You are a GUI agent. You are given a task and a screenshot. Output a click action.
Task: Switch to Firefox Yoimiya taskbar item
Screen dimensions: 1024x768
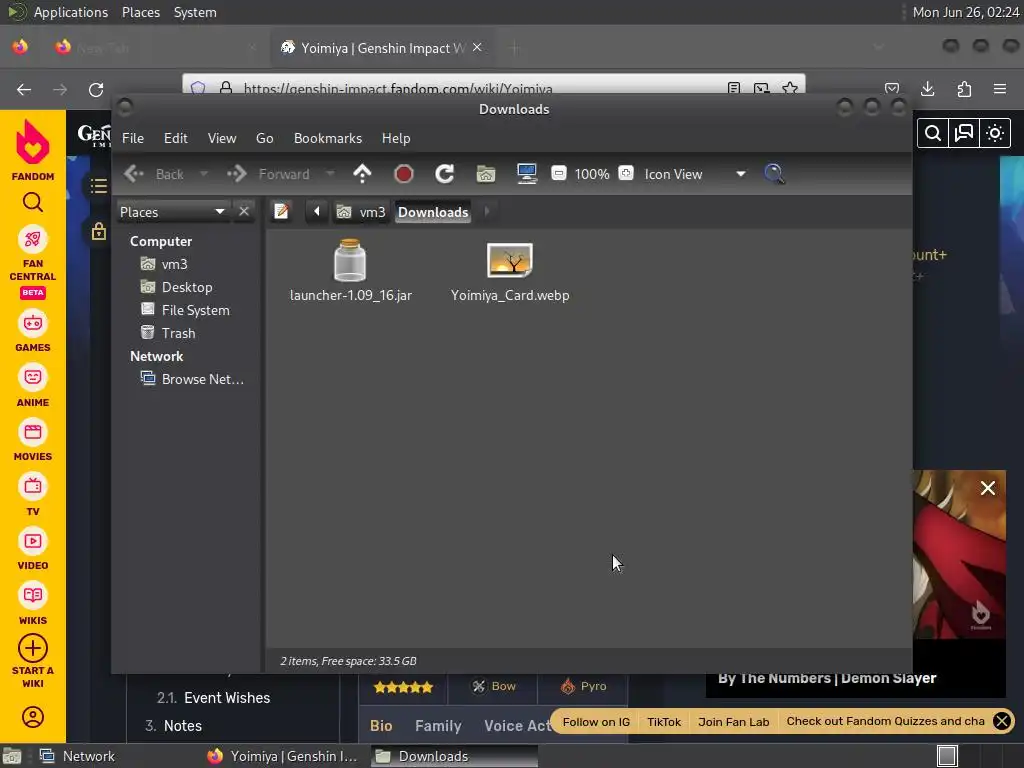click(x=283, y=756)
